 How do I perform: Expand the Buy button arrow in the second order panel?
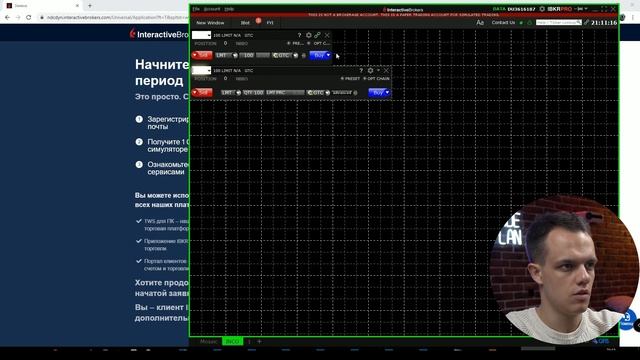coord(387,93)
